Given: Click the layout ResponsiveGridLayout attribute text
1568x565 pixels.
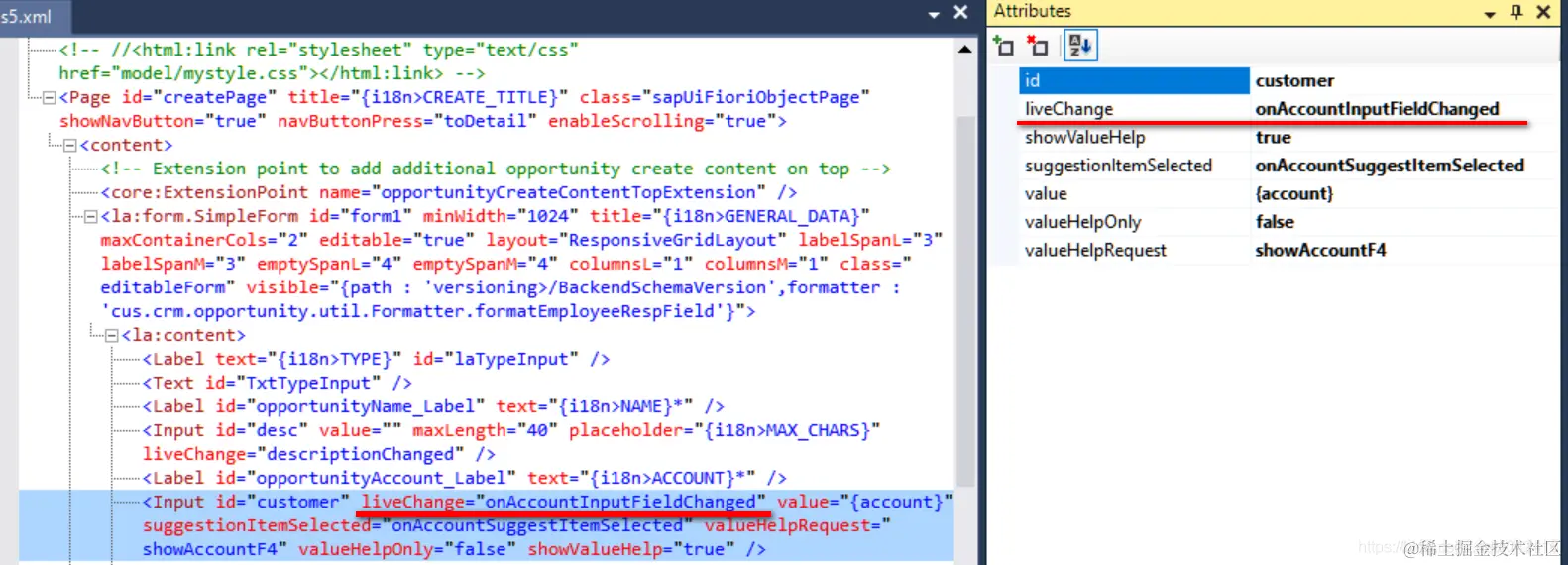Looking at the screenshot, I should point(636,240).
